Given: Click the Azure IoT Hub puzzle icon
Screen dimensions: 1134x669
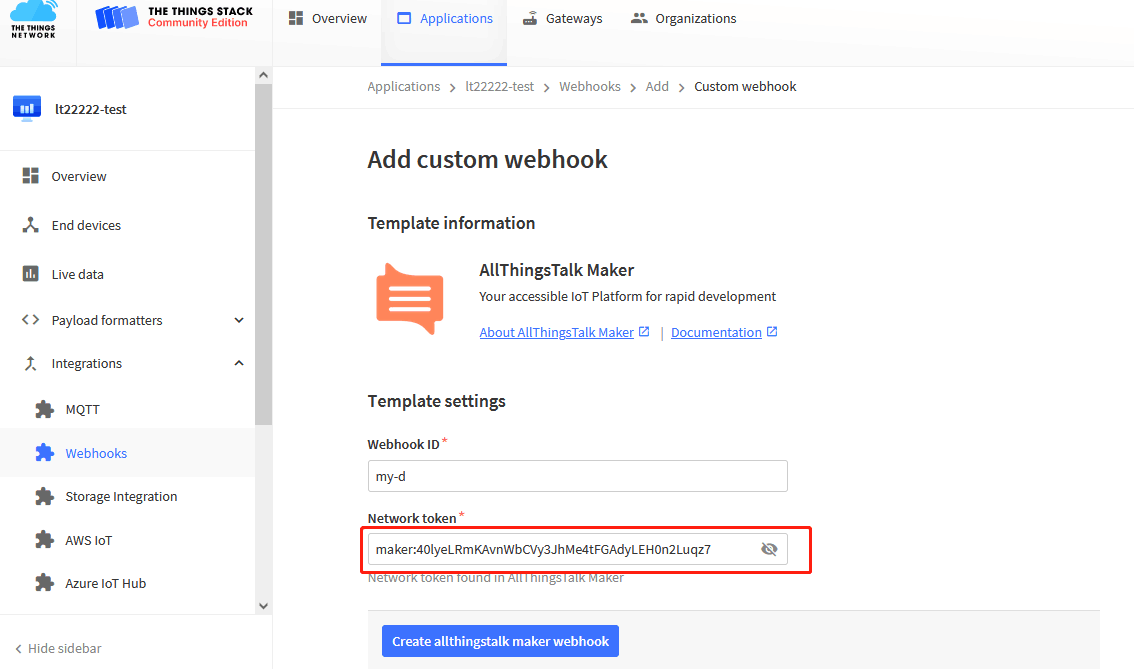Looking at the screenshot, I should [45, 583].
